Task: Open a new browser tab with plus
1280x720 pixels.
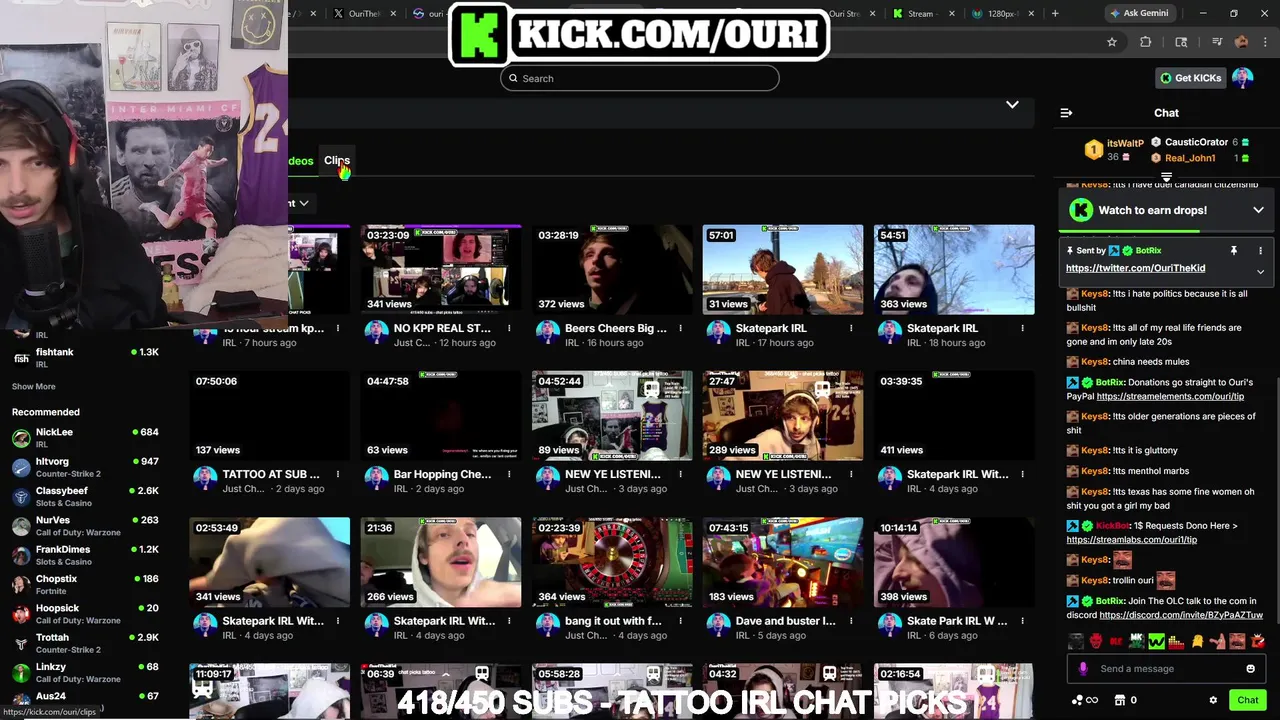Action: 1055,14
